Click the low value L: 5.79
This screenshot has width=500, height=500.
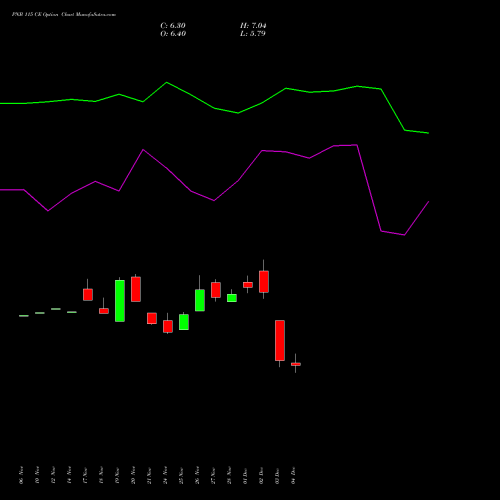pyautogui.click(x=253, y=34)
